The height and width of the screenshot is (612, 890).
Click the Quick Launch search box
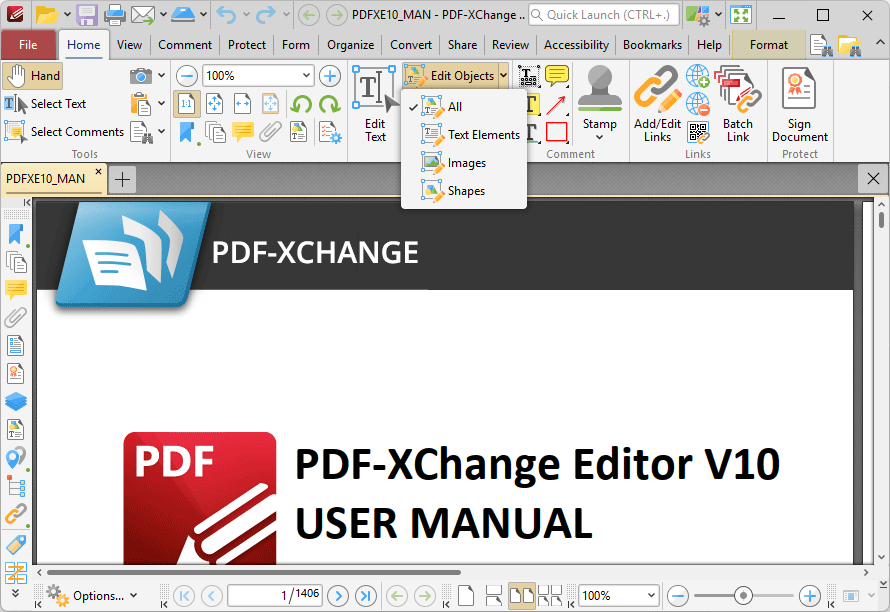pyautogui.click(x=603, y=15)
